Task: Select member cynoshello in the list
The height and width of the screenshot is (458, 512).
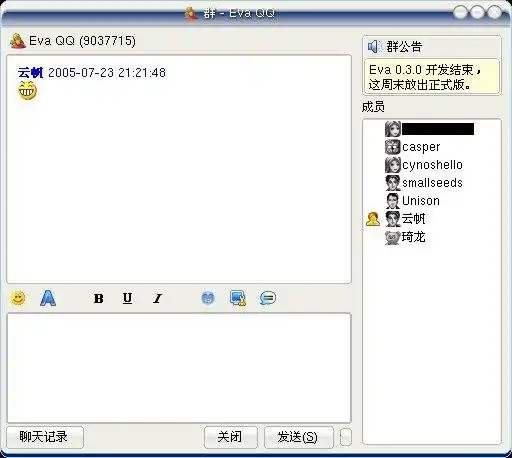Action: (x=432, y=165)
